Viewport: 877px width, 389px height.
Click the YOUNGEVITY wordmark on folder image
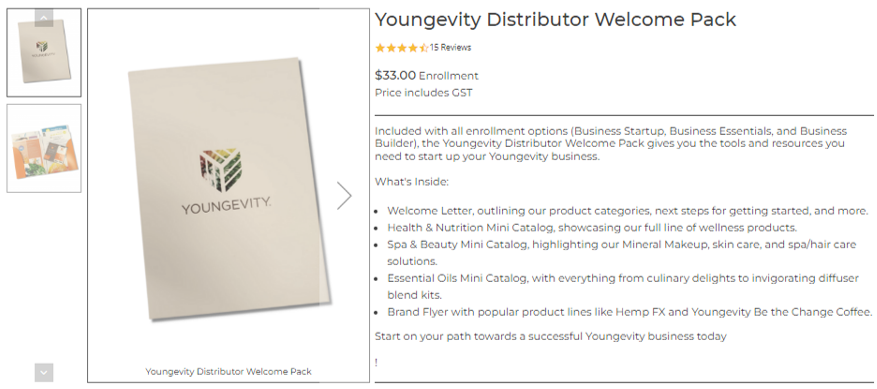227,205
